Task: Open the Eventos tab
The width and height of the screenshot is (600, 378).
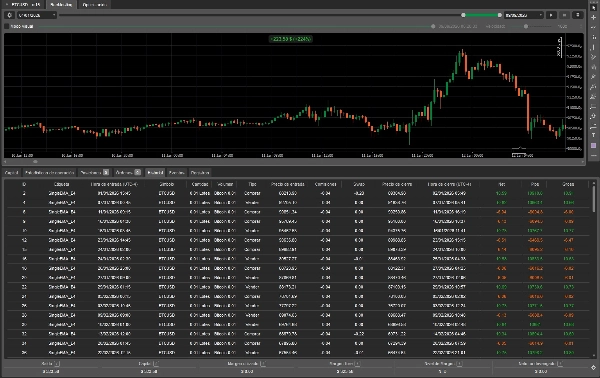Action: tap(177, 173)
